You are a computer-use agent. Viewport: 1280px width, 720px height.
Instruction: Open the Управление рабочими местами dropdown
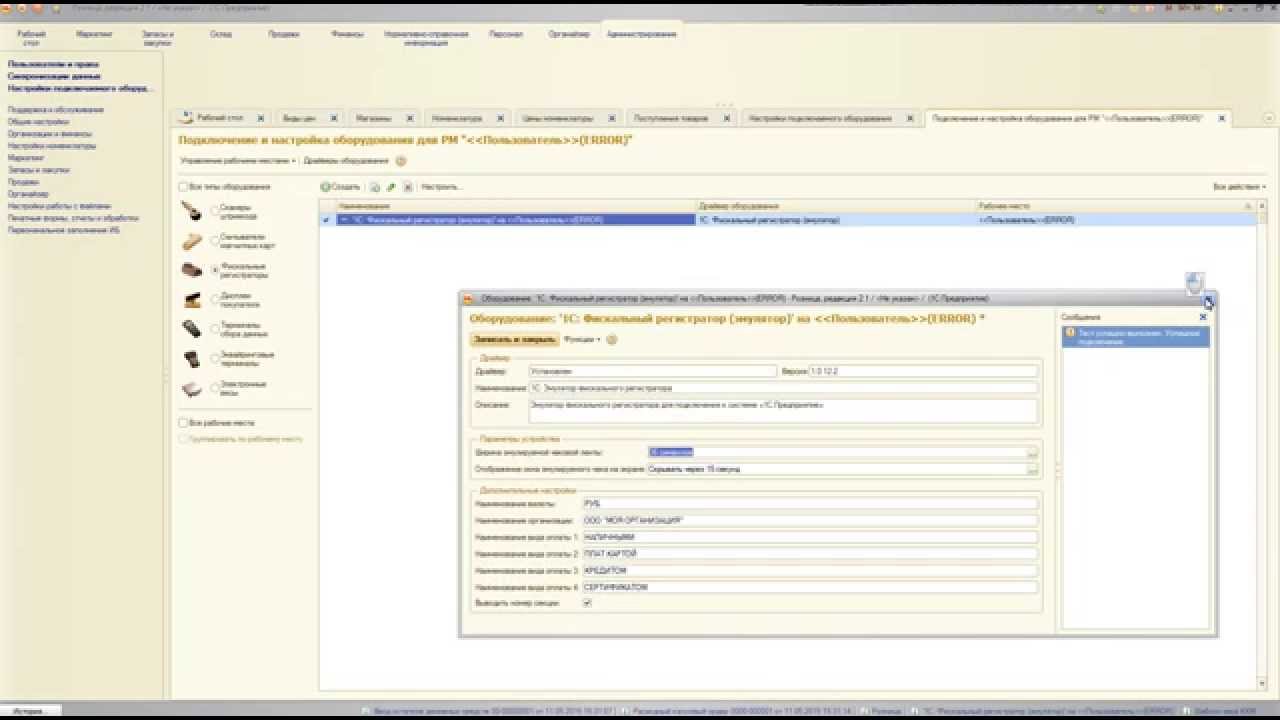(238, 161)
